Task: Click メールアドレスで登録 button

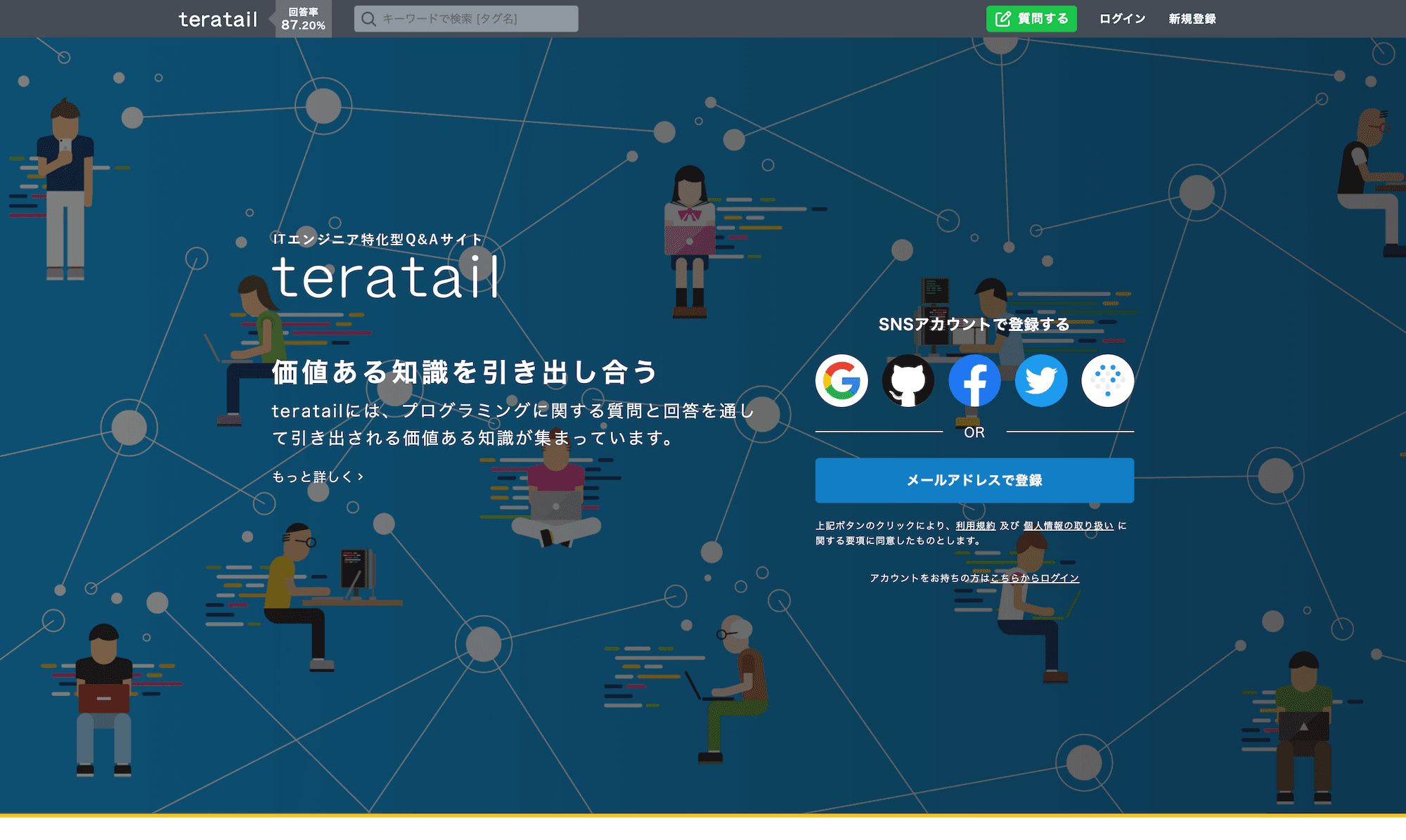Action: click(974, 480)
